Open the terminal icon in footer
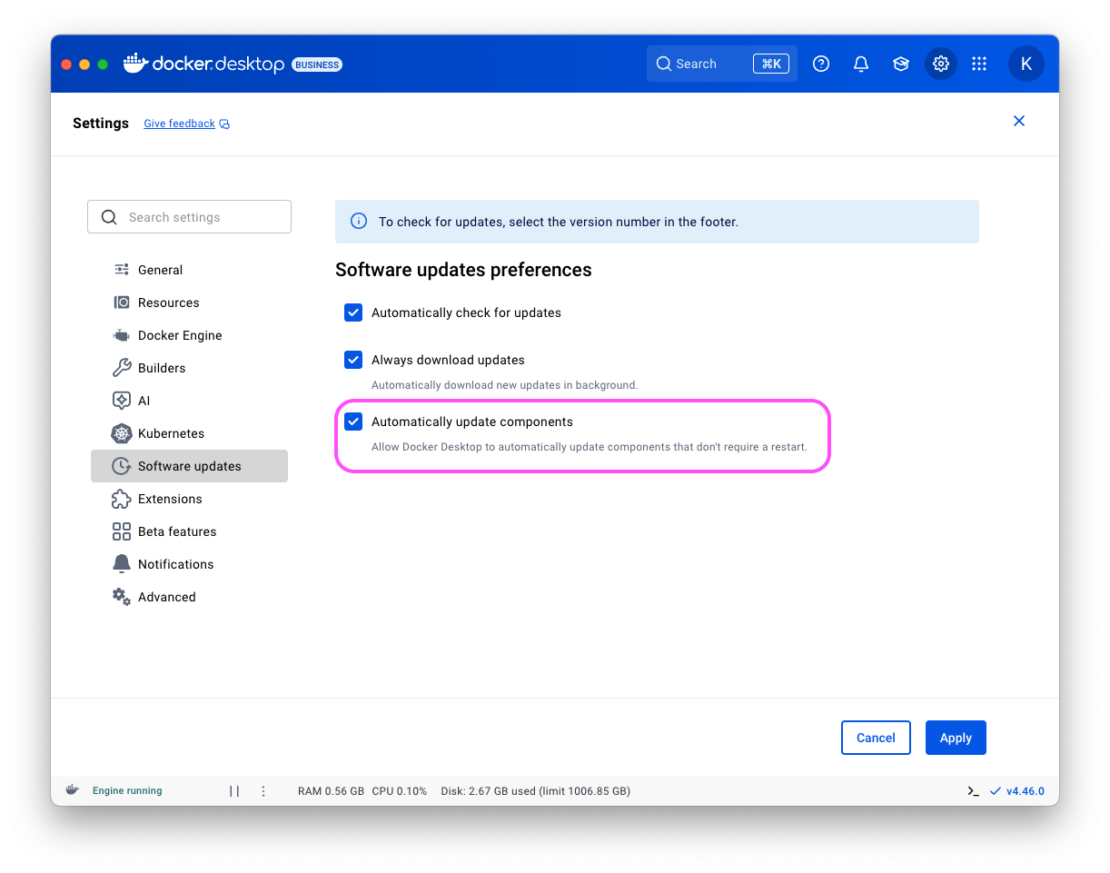1110x873 pixels. [x=973, y=791]
